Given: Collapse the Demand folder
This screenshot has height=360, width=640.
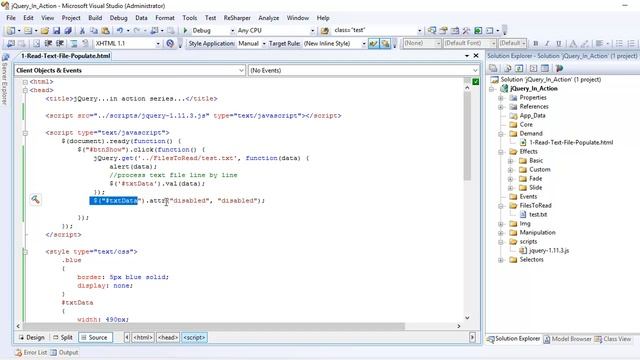Looking at the screenshot, I should point(501,134).
